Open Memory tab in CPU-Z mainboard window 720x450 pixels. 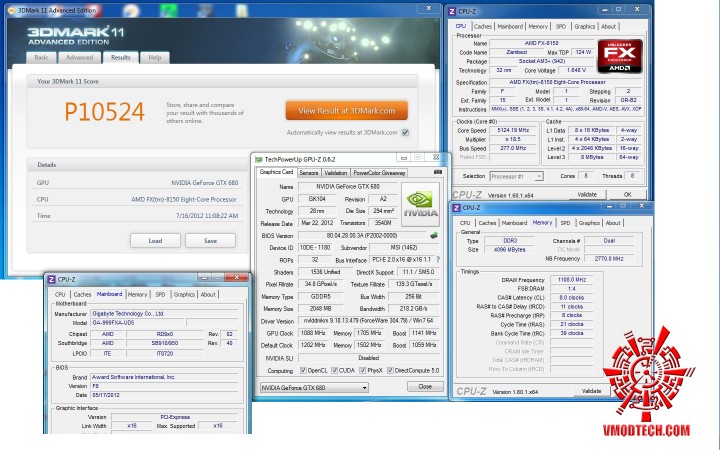[137, 294]
